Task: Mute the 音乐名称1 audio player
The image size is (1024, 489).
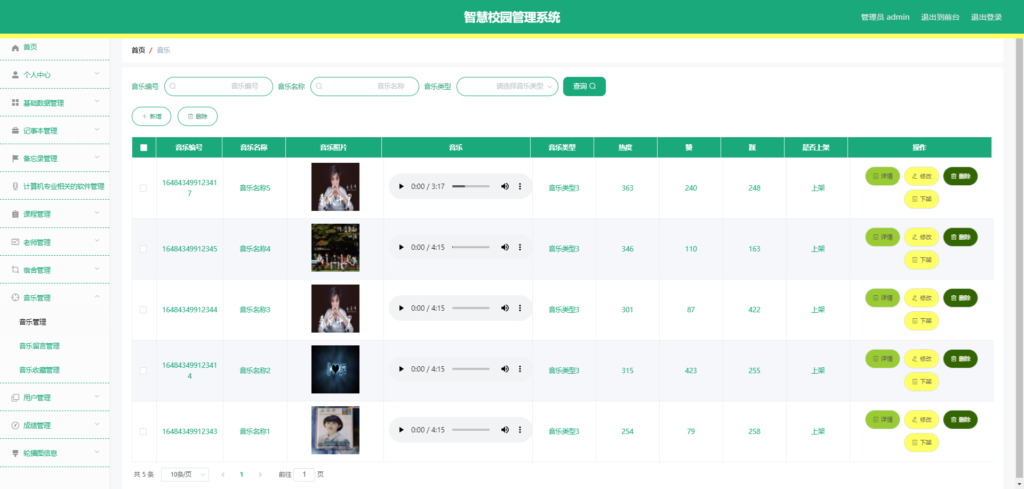Action: point(505,430)
